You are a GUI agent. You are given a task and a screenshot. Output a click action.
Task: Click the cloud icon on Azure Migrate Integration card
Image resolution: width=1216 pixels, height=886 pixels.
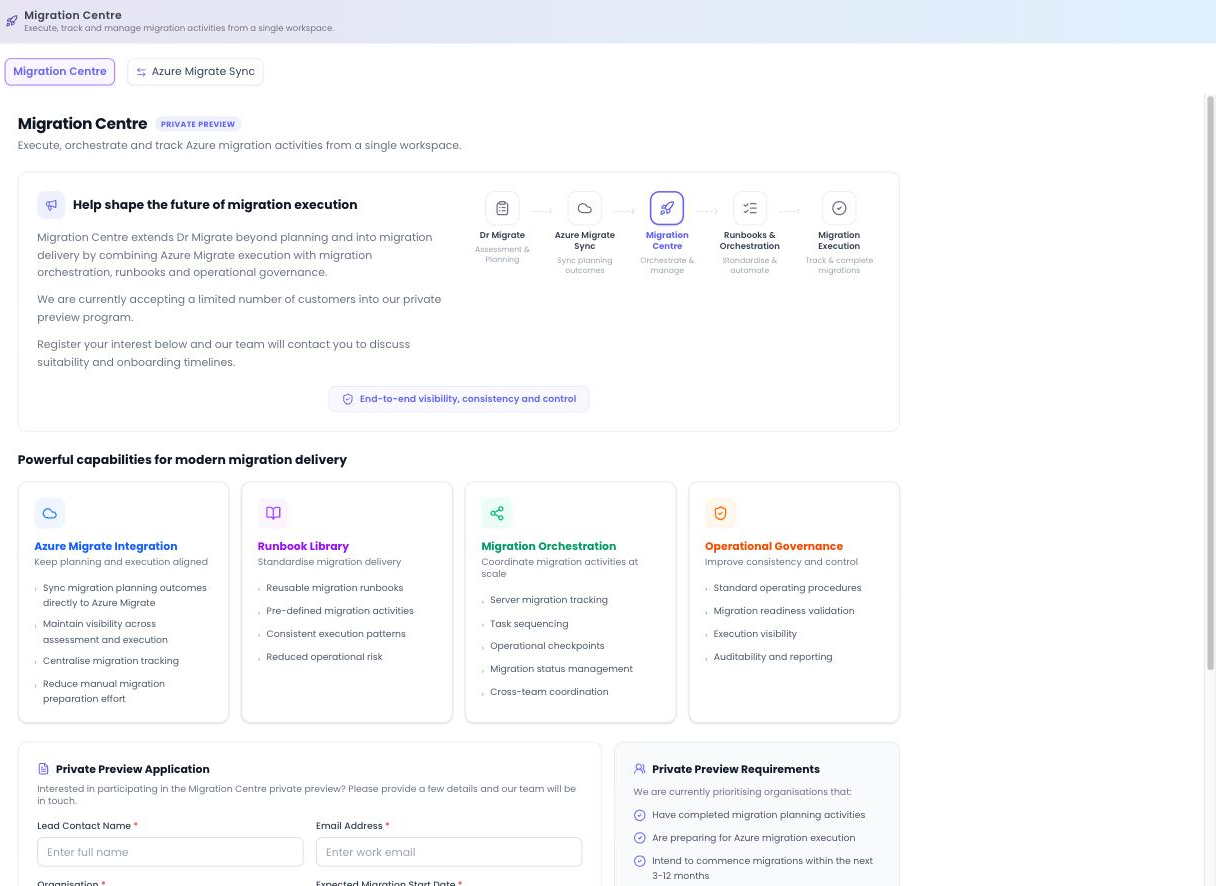pyautogui.click(x=50, y=513)
